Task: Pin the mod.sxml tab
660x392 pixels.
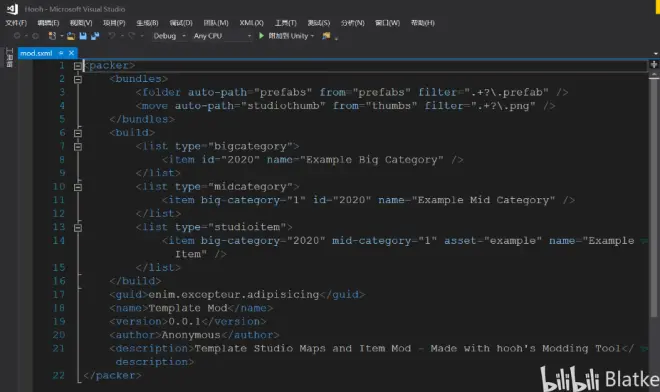Action: coord(61,53)
